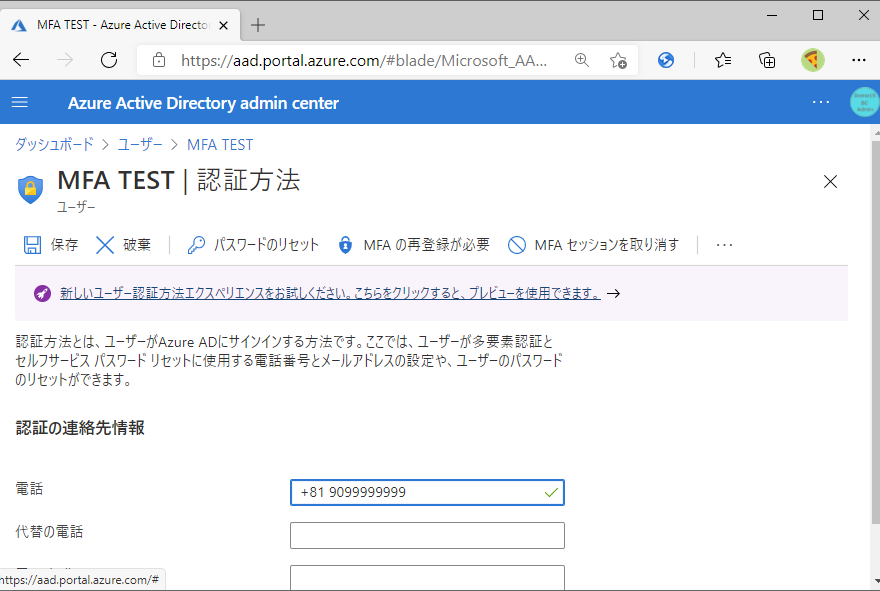View site info via the lock icon

(x=159, y=60)
